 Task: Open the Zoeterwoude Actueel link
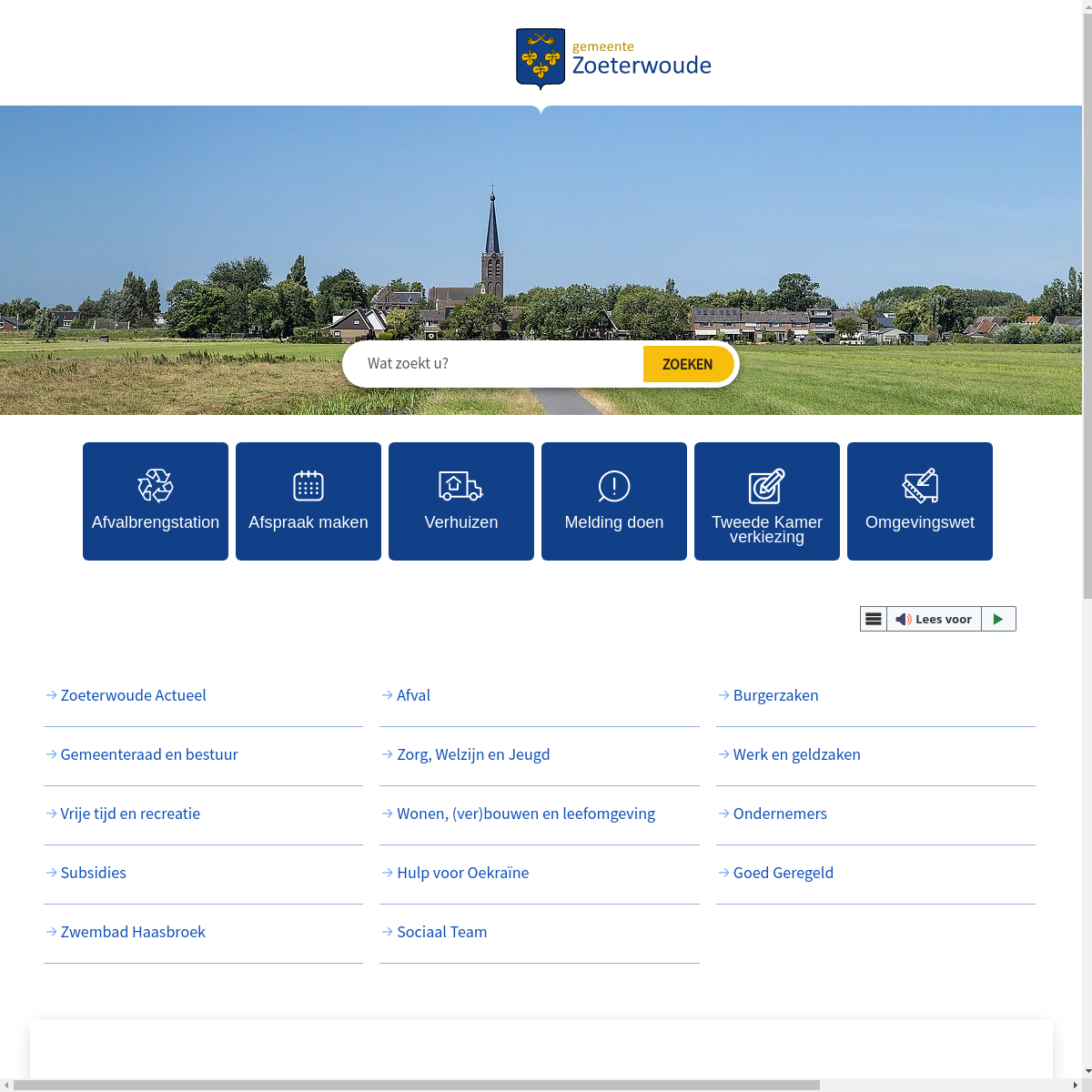134,695
